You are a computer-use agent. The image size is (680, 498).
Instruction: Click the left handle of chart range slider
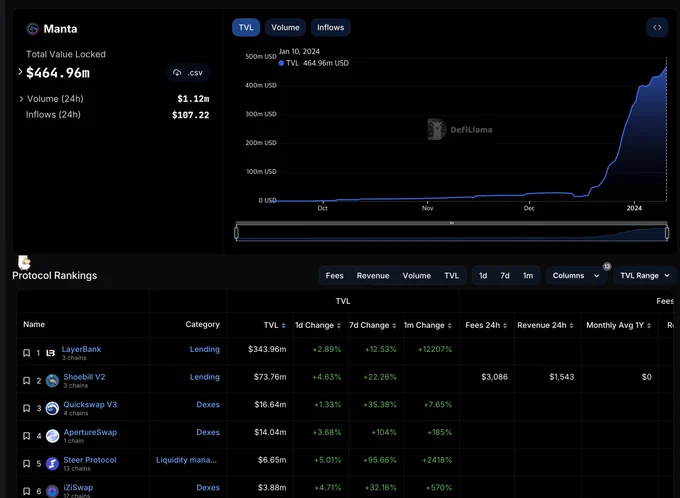tap(236, 233)
